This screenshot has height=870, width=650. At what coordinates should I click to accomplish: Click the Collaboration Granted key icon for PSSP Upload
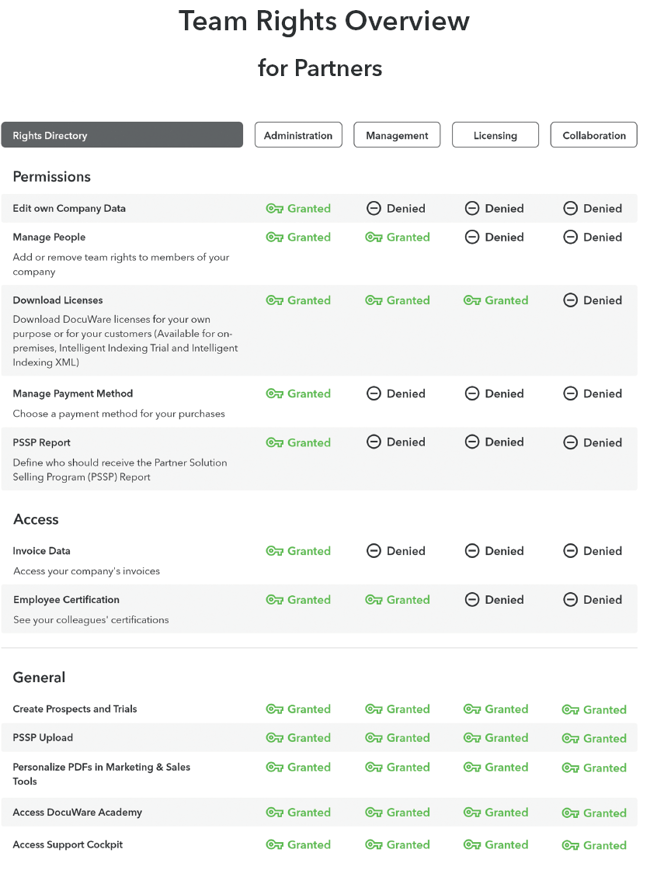click(570, 739)
